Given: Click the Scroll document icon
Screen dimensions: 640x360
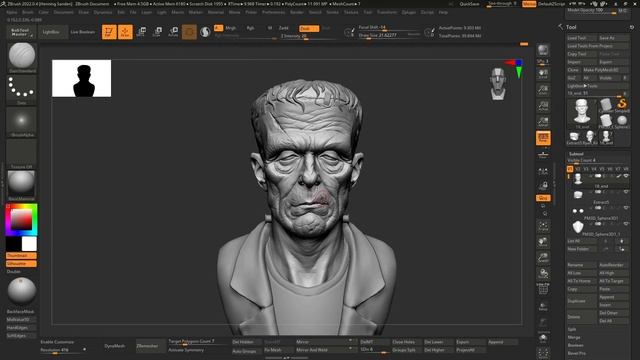Looking at the screenshot, I should pyautogui.click(x=543, y=74).
